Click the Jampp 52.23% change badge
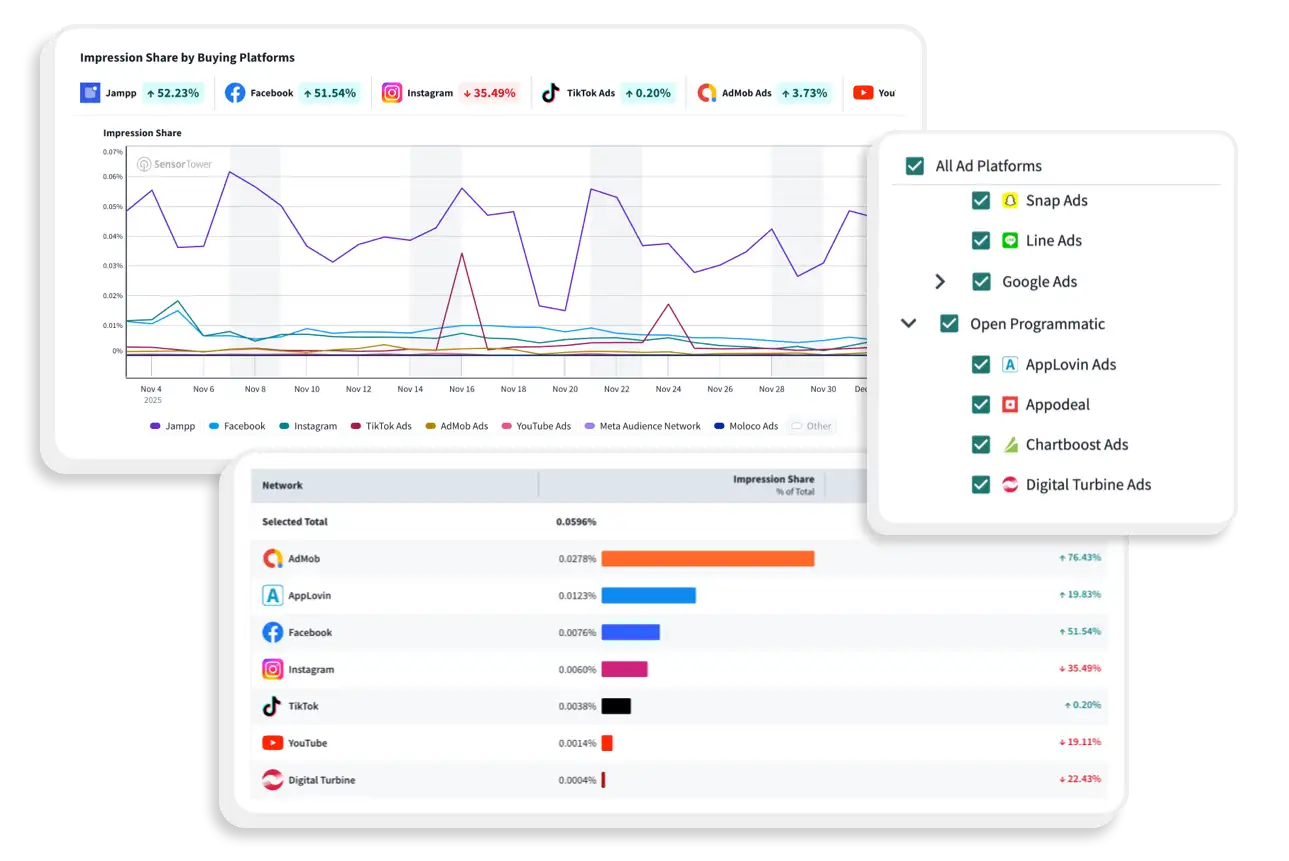 tap(172, 93)
